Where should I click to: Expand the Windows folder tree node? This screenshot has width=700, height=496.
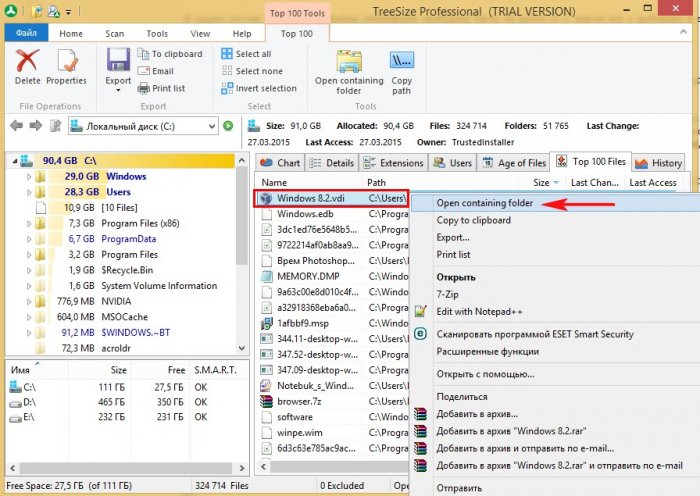(27, 177)
